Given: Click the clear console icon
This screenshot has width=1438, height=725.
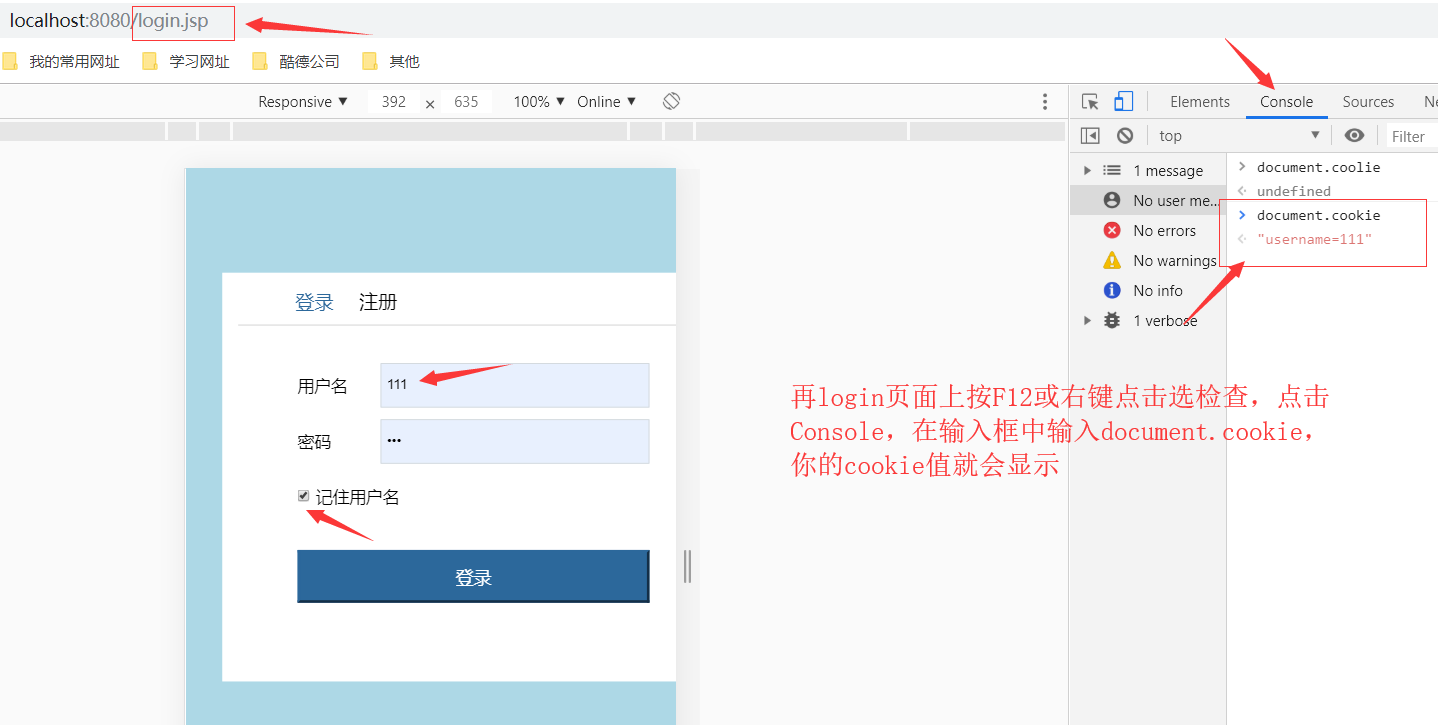Looking at the screenshot, I should coord(1123,135).
